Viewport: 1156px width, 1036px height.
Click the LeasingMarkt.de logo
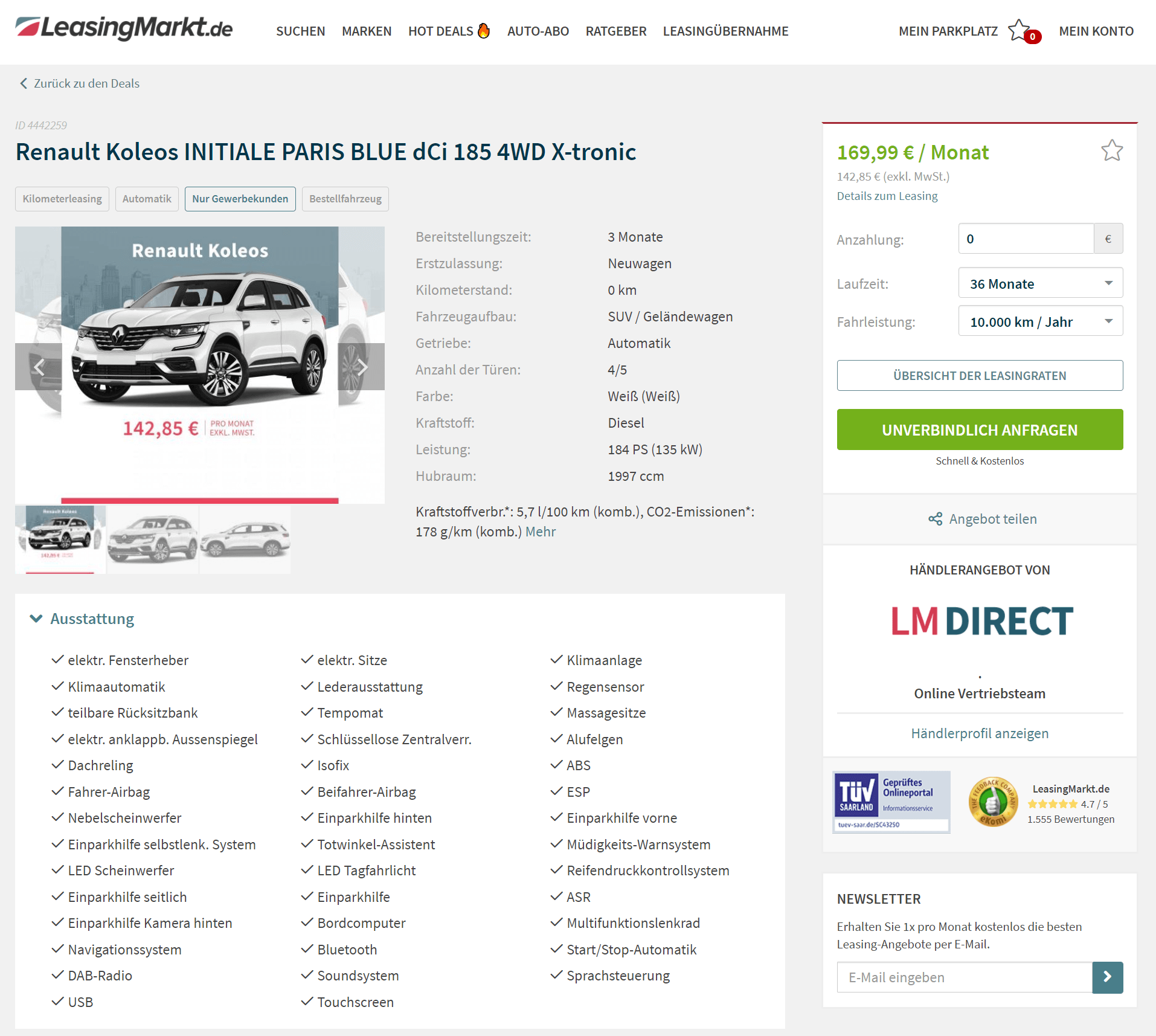point(124,28)
